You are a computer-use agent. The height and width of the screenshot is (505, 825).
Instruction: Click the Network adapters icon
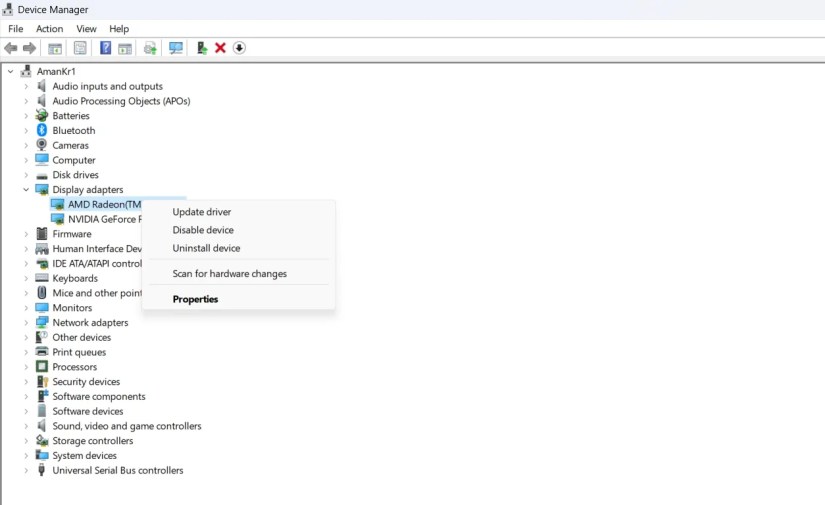click(x=42, y=322)
